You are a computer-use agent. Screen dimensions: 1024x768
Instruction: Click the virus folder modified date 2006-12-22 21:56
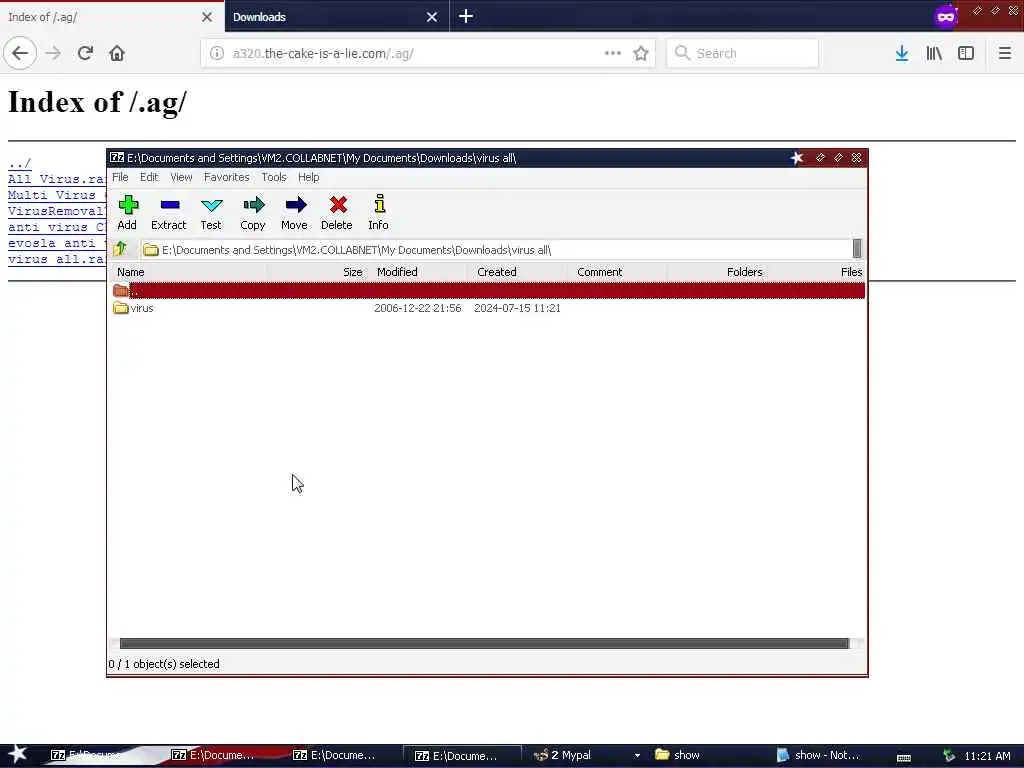pyautogui.click(x=417, y=308)
